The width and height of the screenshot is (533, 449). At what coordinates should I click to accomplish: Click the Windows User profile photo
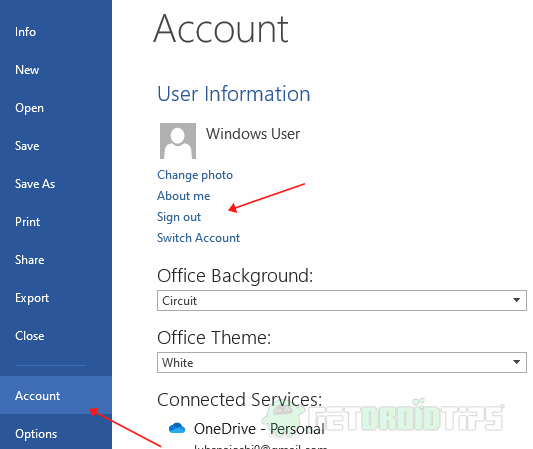(178, 141)
